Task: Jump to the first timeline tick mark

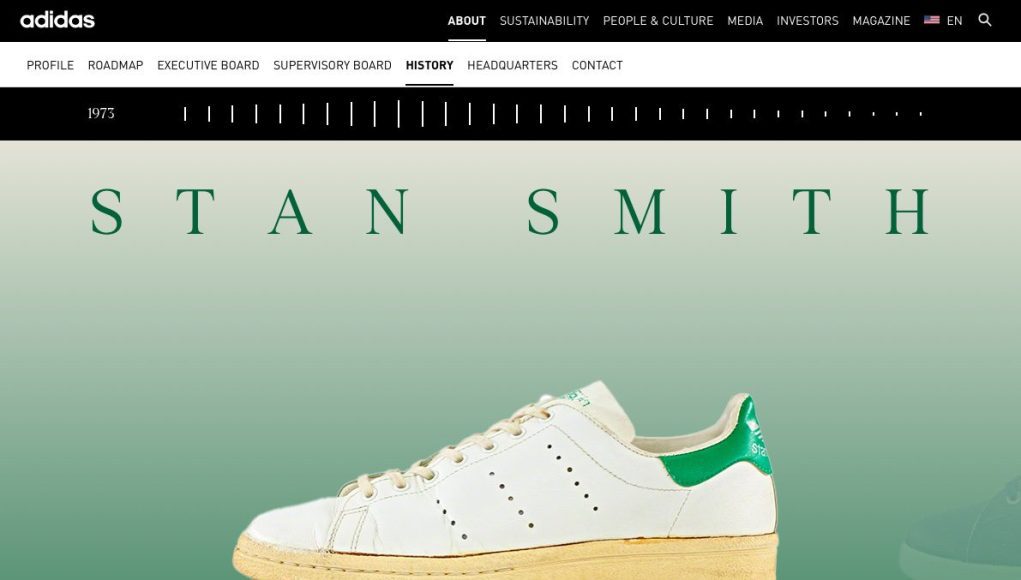Action: [185, 114]
